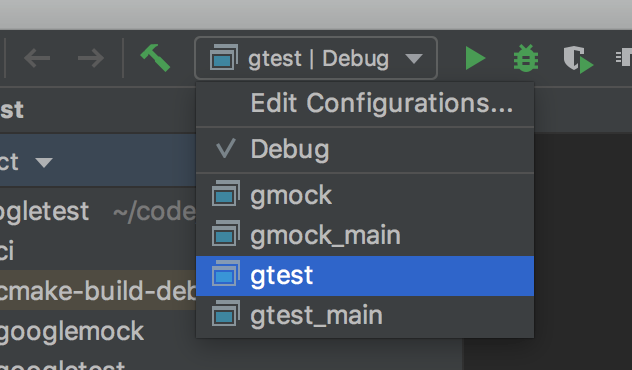Image resolution: width=632 pixels, height=370 pixels.
Task: Select the googletest root project entry
Action: pos(44,211)
